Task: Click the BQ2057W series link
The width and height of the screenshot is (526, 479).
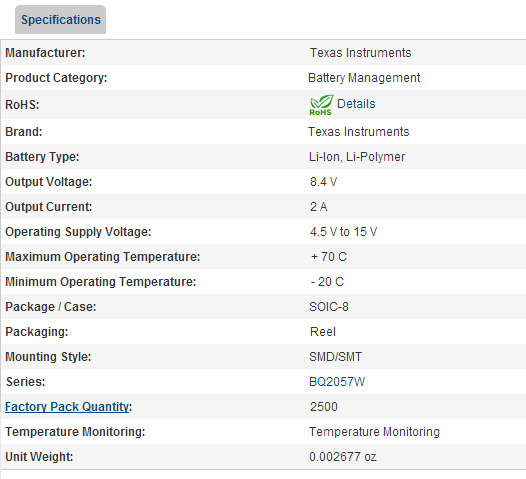Action: (337, 382)
